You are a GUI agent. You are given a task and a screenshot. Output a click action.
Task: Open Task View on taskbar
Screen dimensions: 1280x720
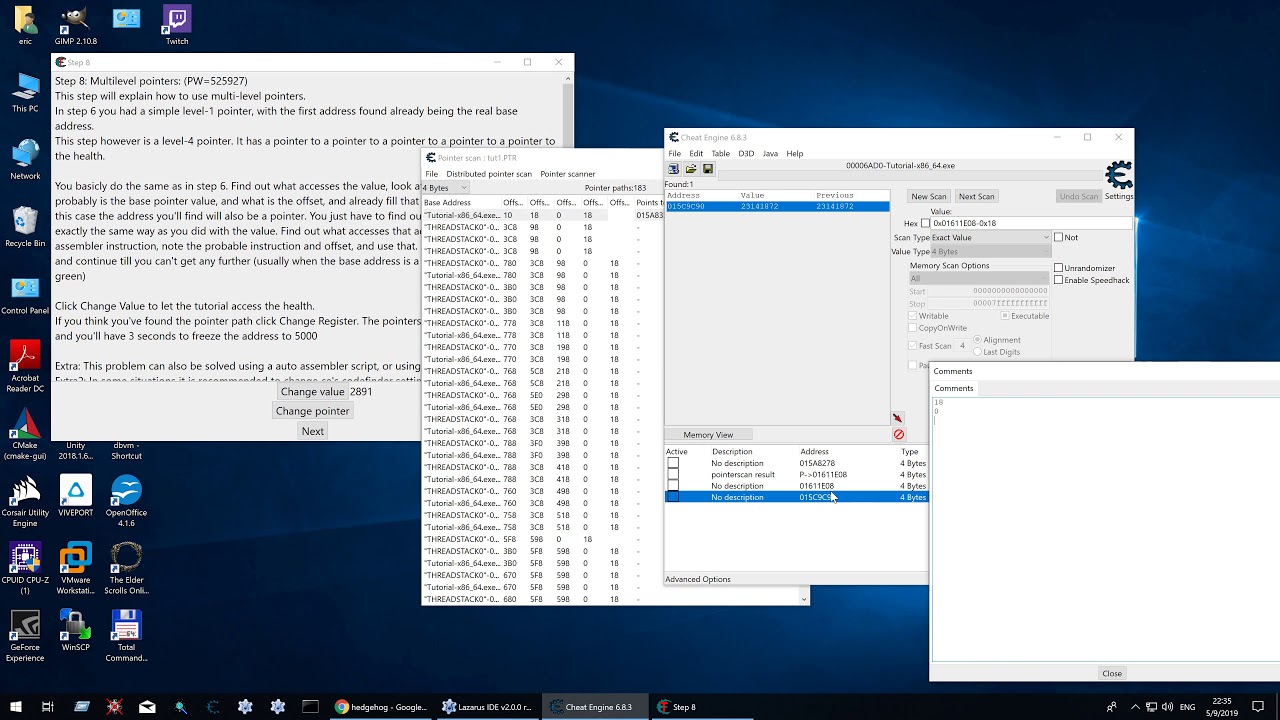48,707
